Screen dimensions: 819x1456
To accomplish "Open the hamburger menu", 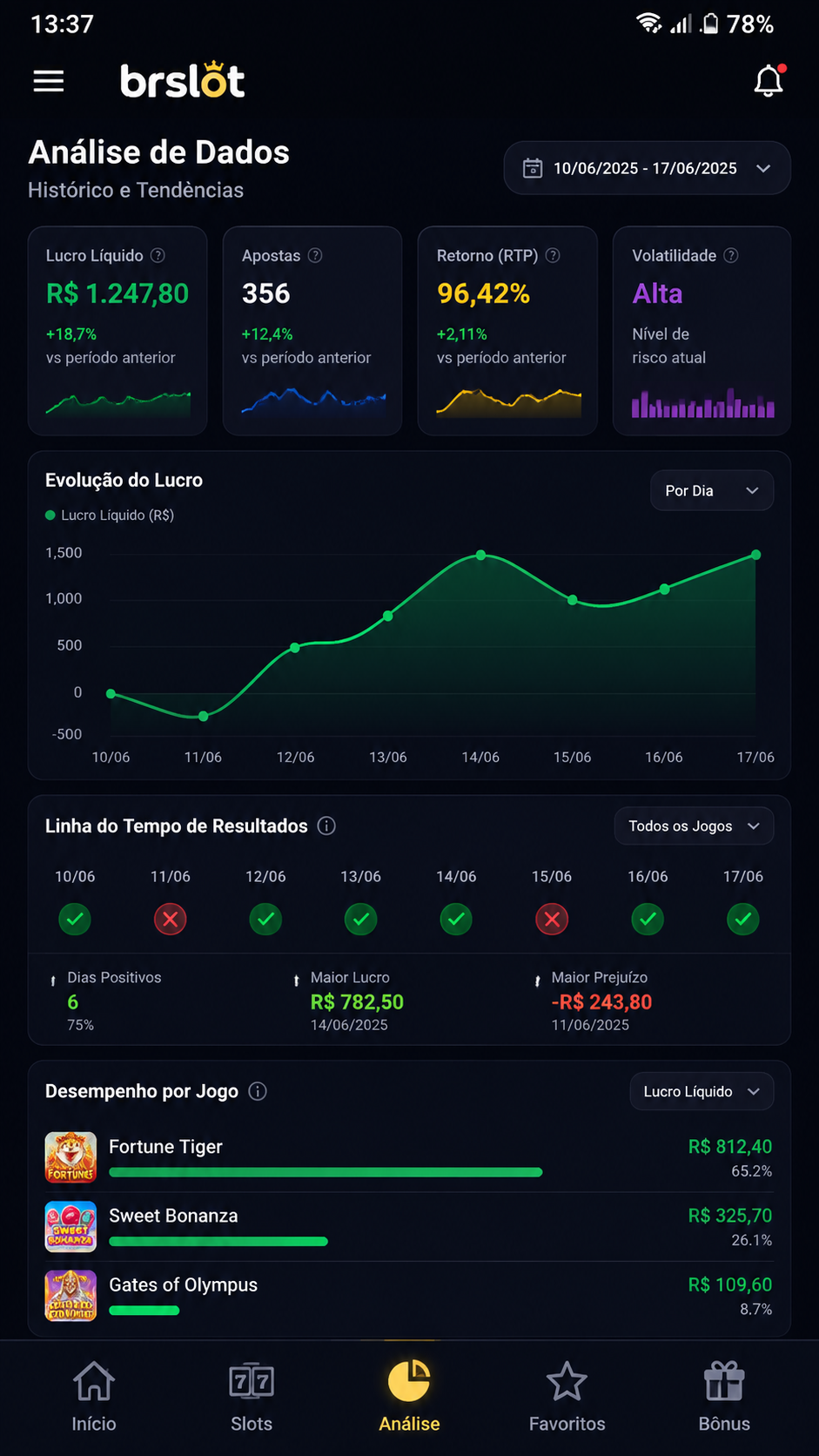I will click(x=49, y=81).
